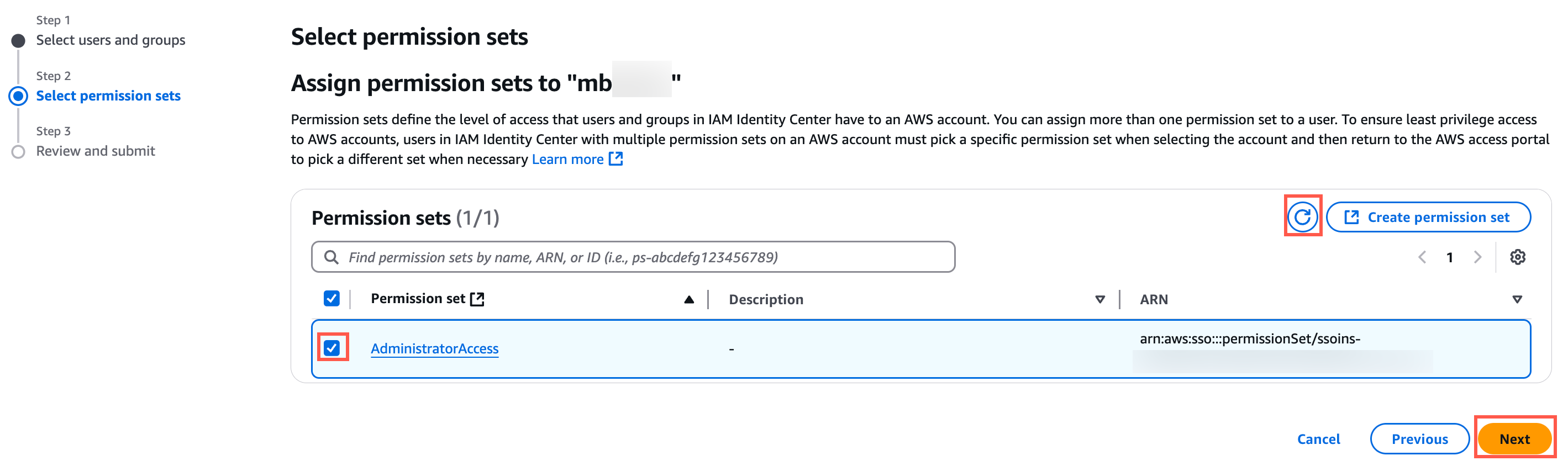Cancel the permission set assignment
Image resolution: width=1568 pixels, height=466 pixels.
(1318, 438)
